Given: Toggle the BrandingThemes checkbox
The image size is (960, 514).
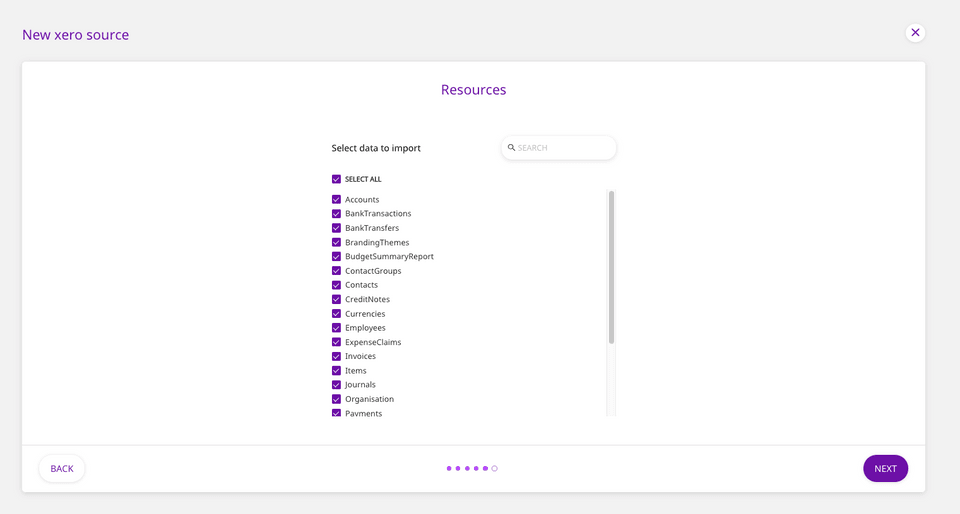Looking at the screenshot, I should (x=336, y=243).
